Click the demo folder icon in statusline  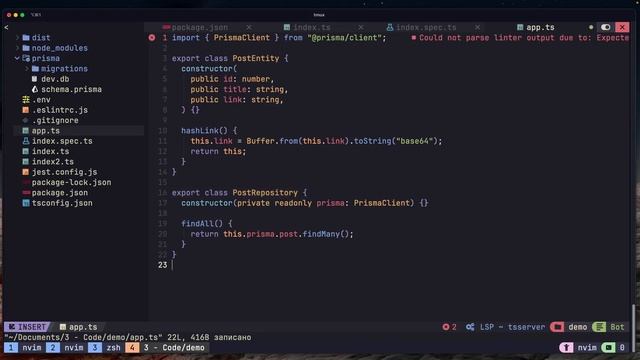tap(557, 327)
